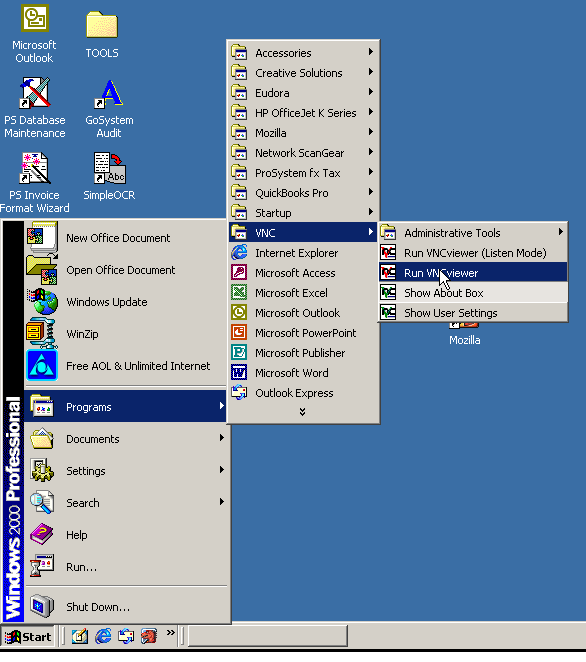586x662 pixels.
Task: Click the Outlook Express icon
Action: pyautogui.click(x=239, y=392)
